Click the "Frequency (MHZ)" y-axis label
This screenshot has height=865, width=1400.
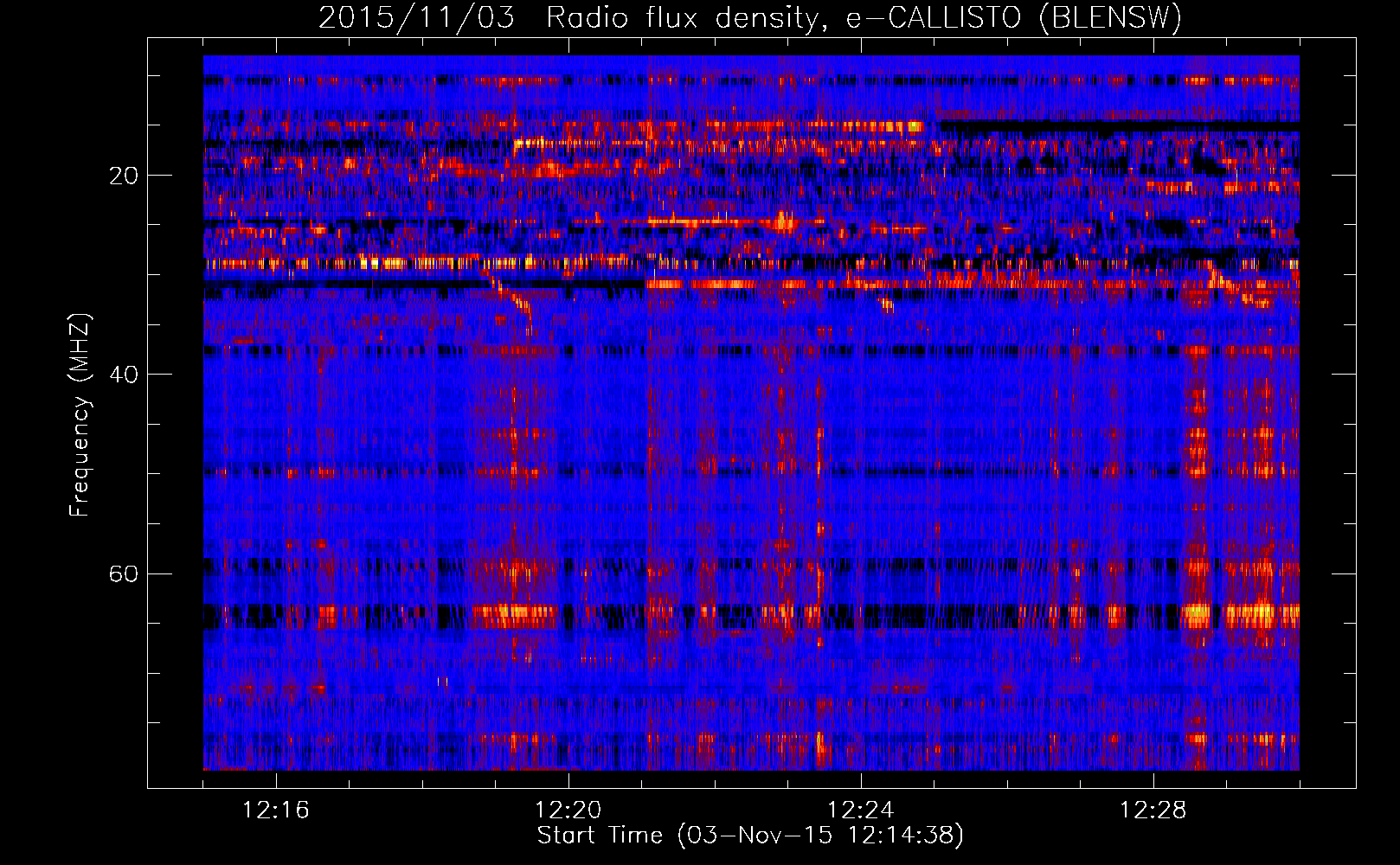click(x=80, y=415)
